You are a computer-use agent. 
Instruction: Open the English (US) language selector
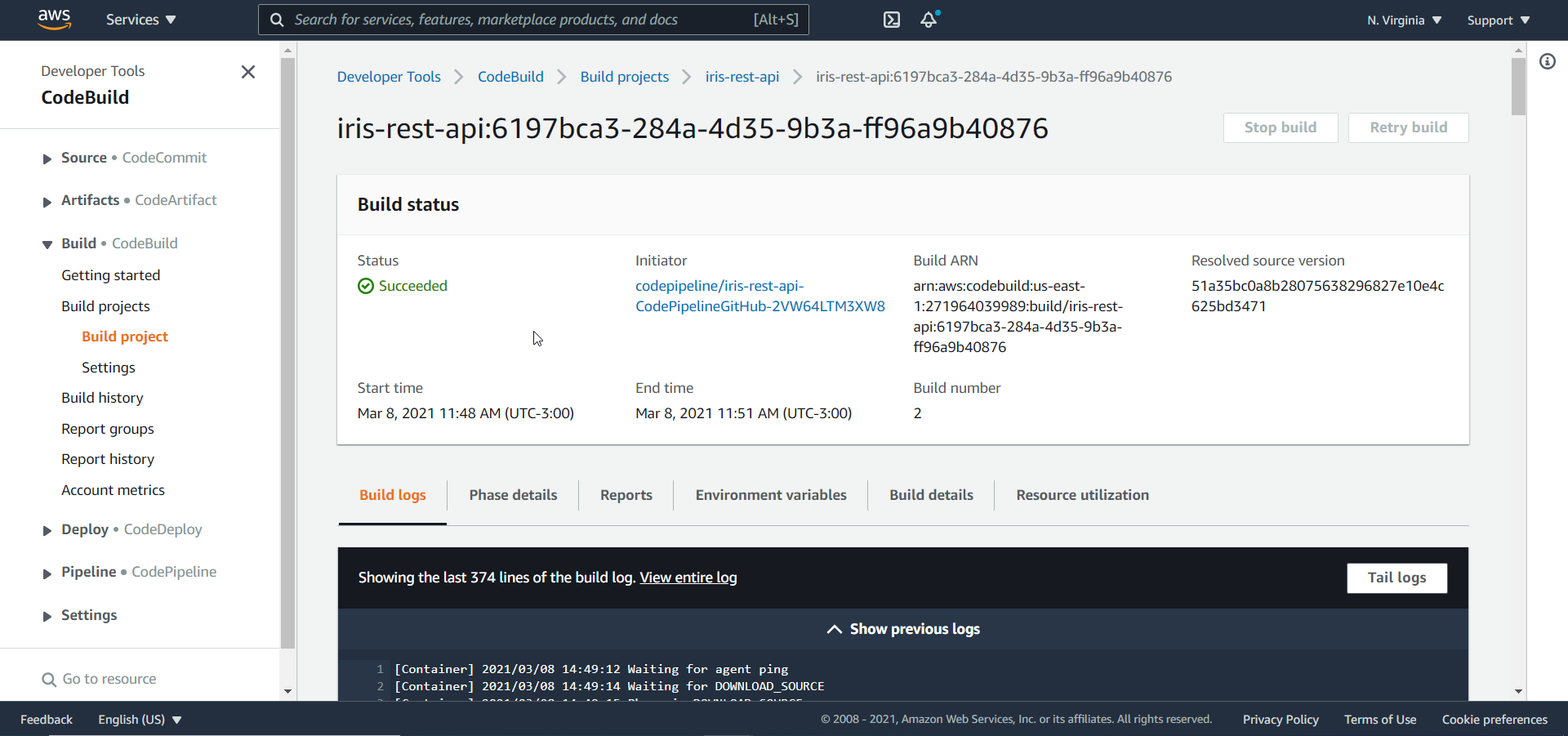(x=140, y=720)
